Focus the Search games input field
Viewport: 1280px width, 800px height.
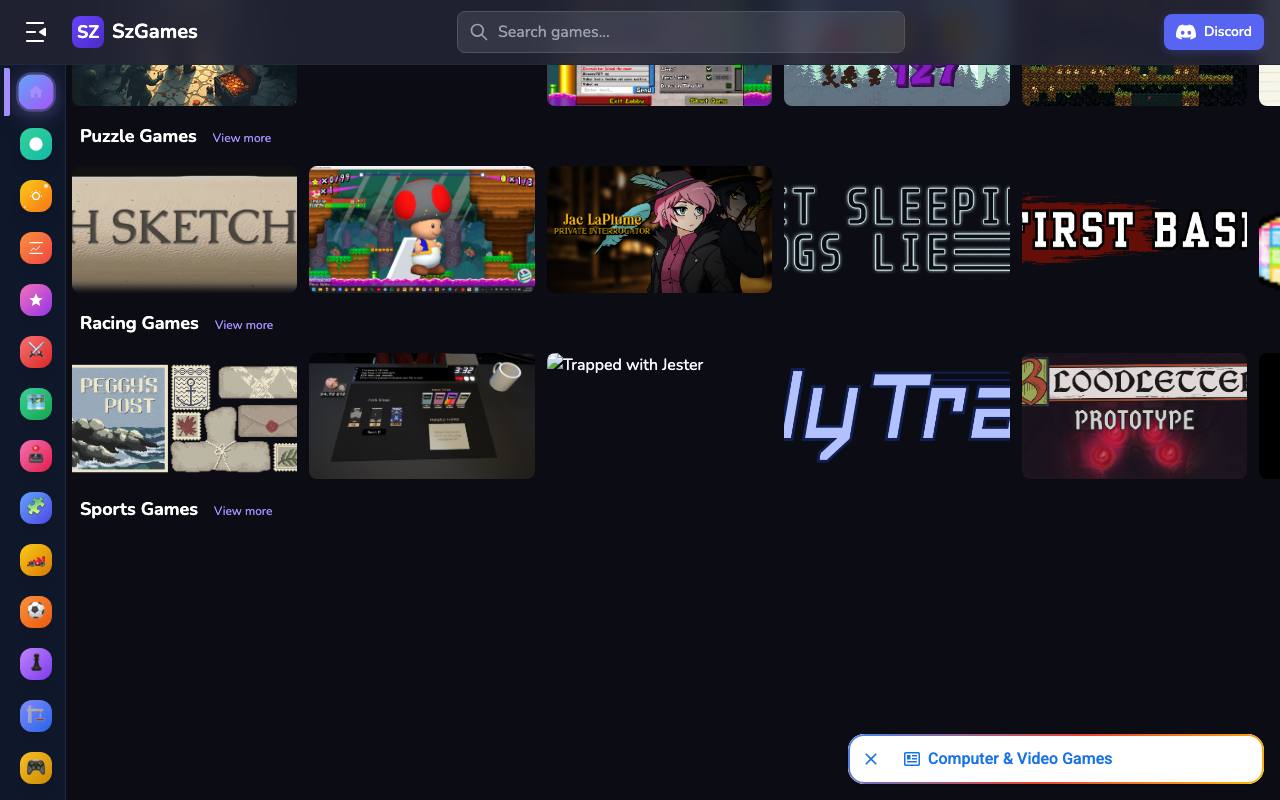coord(681,32)
